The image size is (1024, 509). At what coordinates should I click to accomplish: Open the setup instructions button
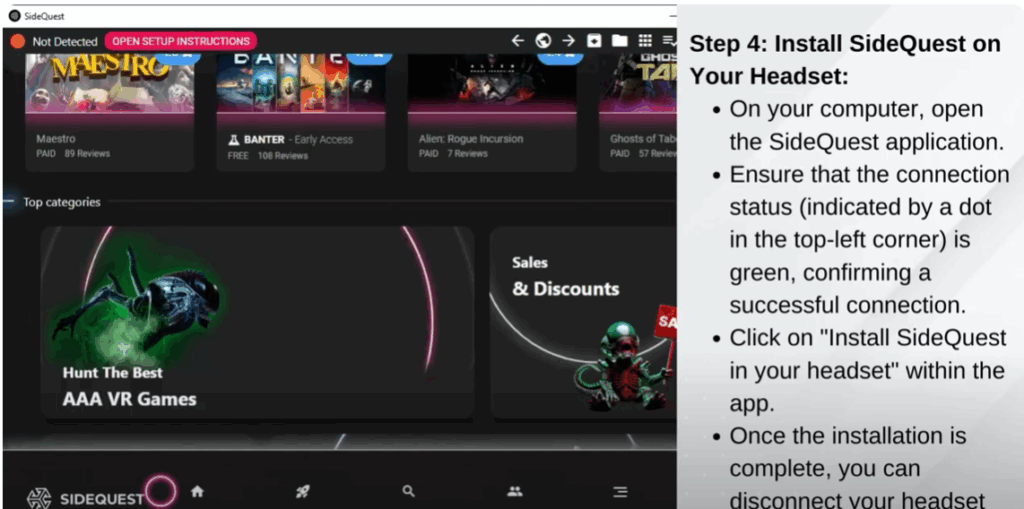pos(181,41)
